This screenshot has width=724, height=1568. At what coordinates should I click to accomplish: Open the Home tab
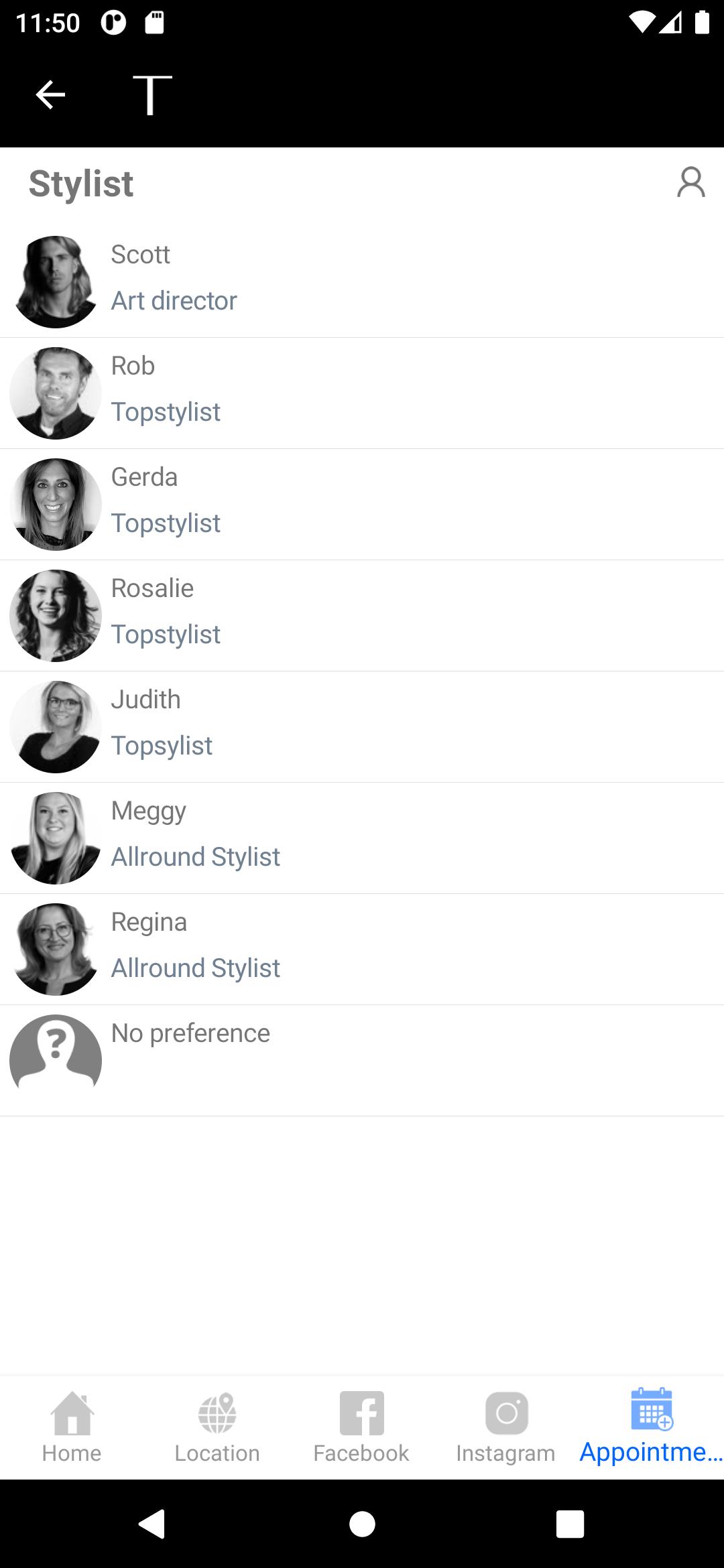click(x=72, y=1427)
